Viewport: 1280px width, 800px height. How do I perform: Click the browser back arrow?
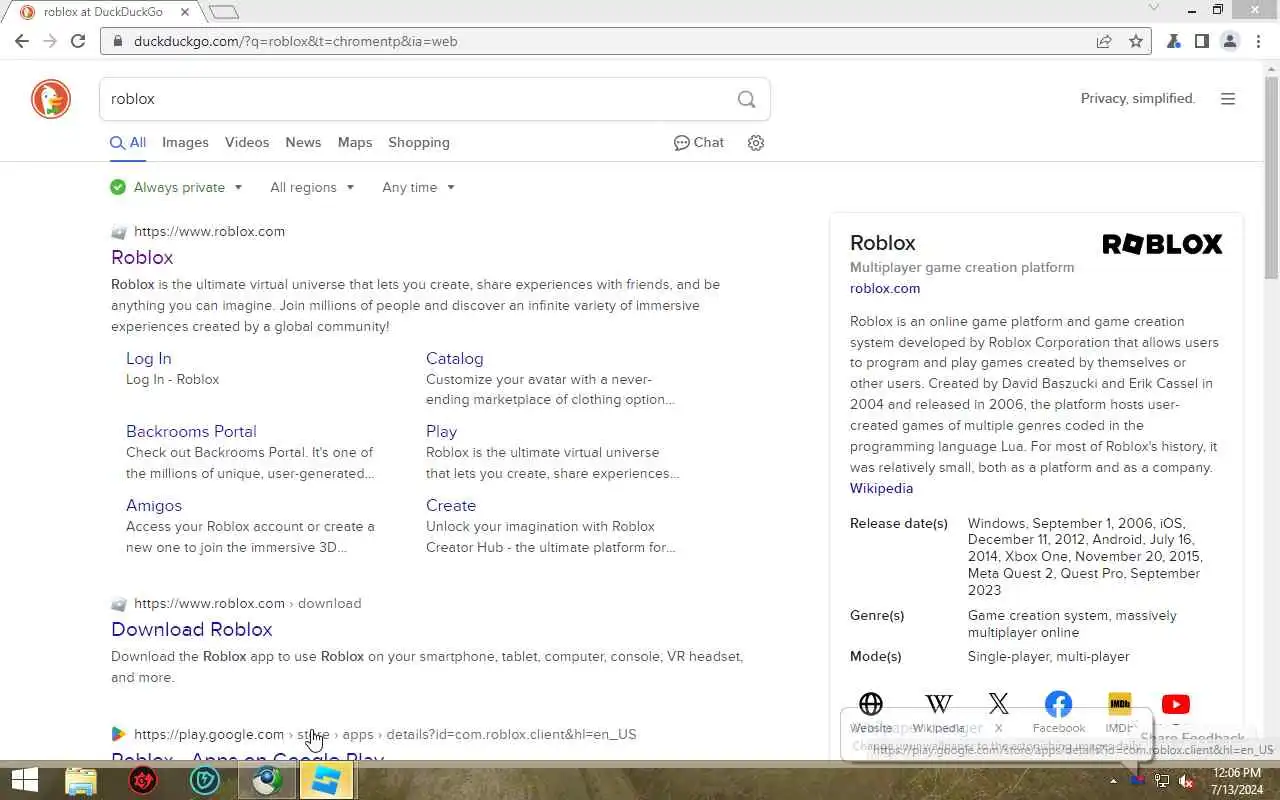22,41
